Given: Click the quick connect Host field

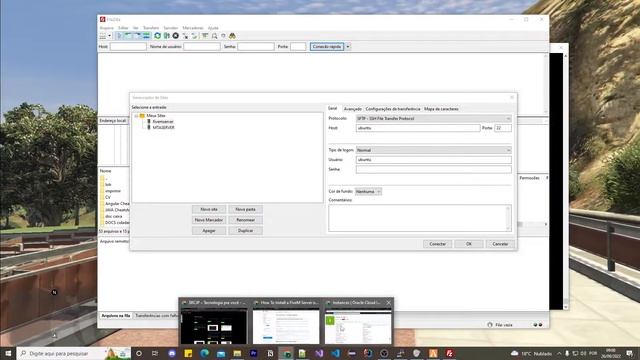Looking at the screenshot, I should [x=128, y=47].
